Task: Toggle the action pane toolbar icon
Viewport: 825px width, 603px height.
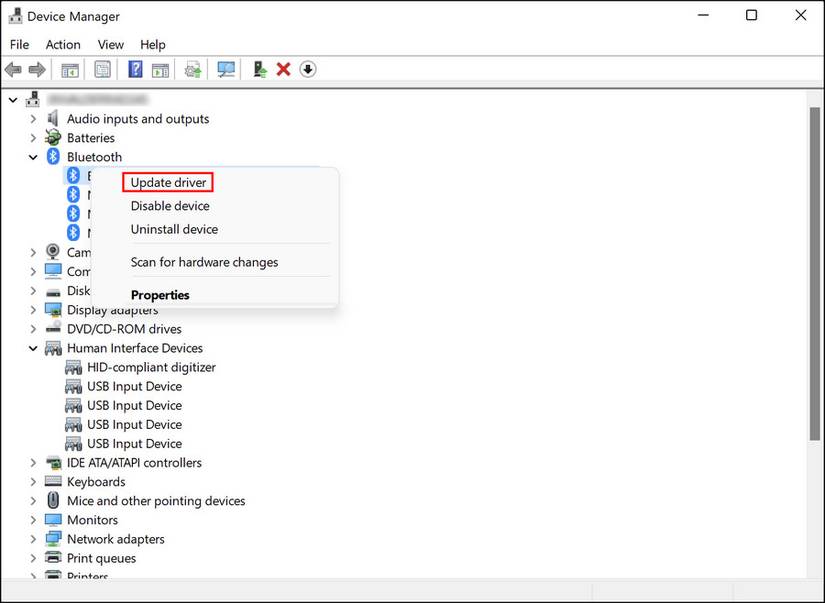Action: pyautogui.click(x=160, y=69)
